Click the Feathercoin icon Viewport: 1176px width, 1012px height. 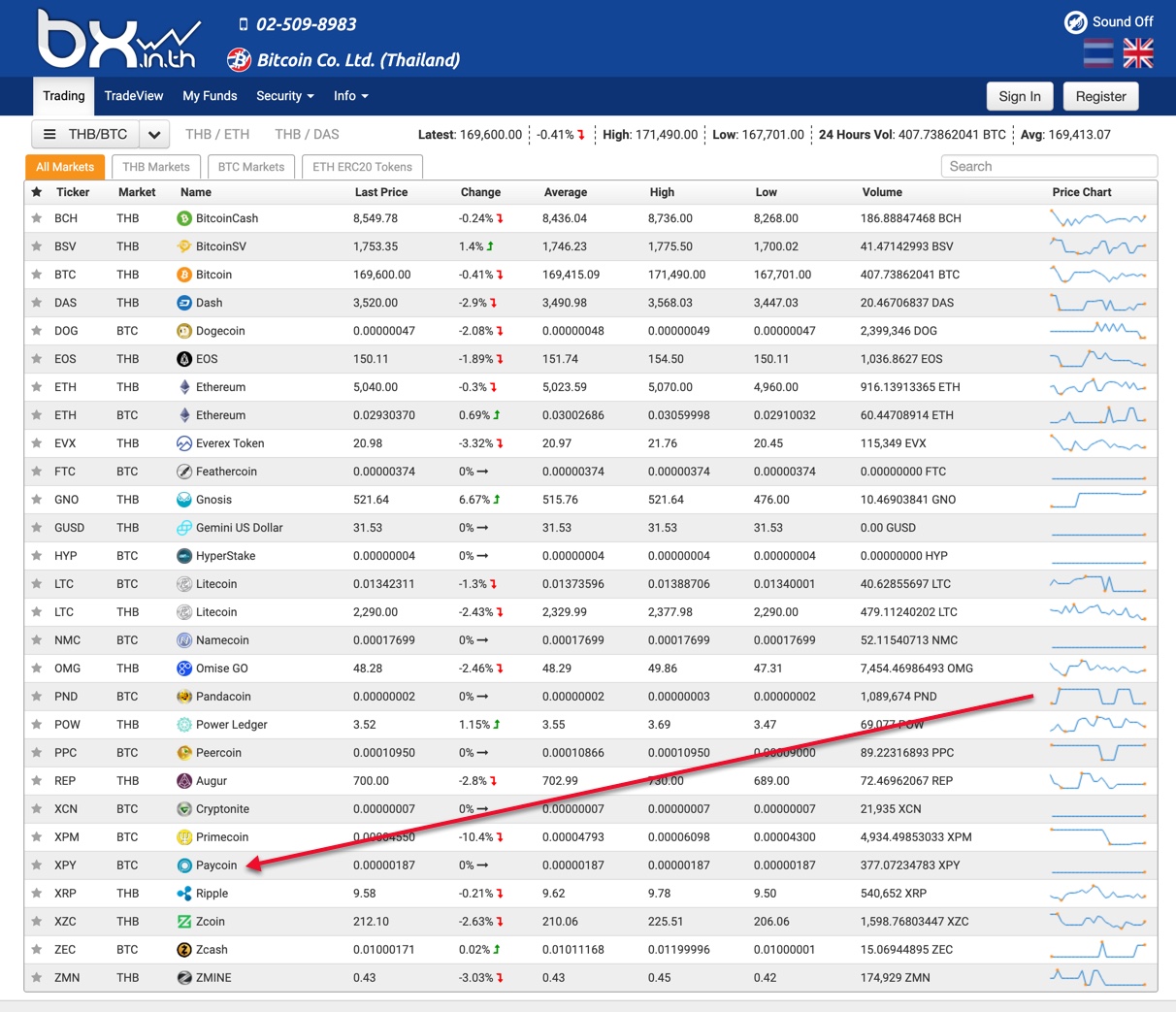pyautogui.click(x=184, y=472)
